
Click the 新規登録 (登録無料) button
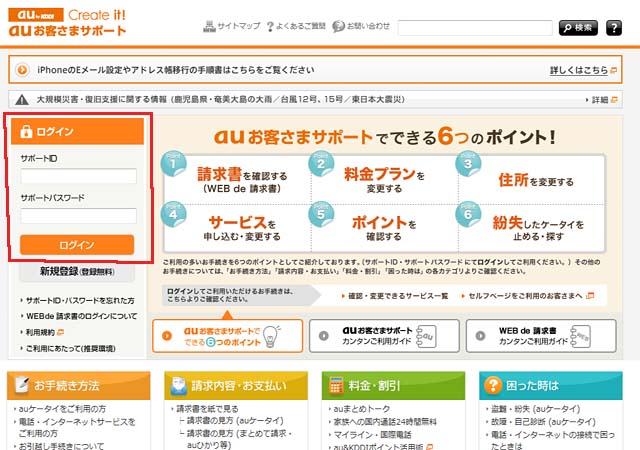point(77,272)
